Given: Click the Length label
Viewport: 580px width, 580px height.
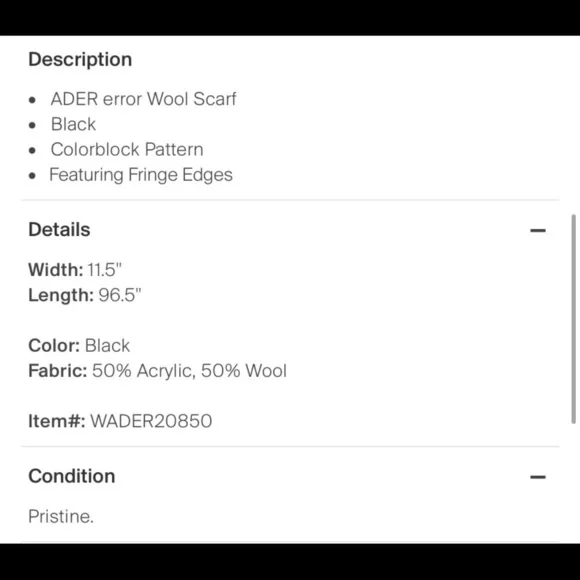Looking at the screenshot, I should (x=61, y=295).
